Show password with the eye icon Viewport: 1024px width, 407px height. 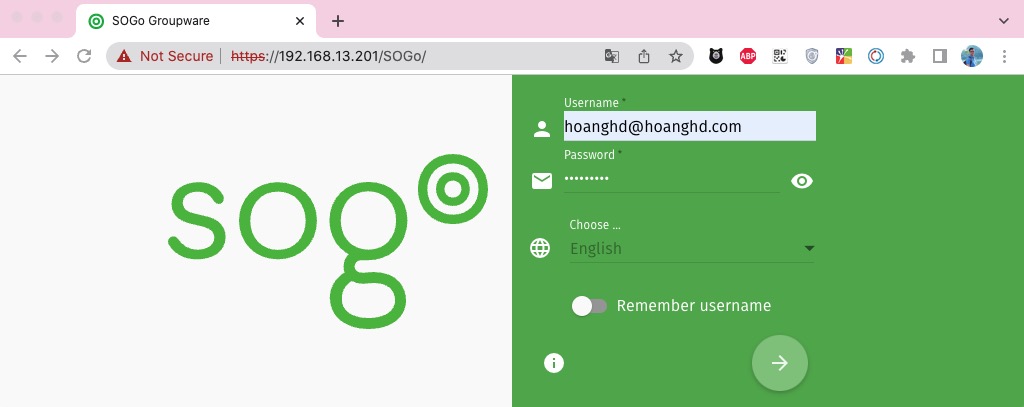[801, 181]
